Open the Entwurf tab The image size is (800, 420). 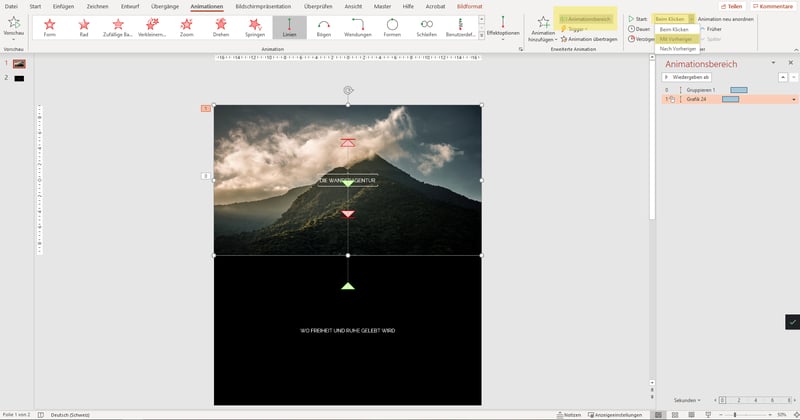(x=130, y=6)
